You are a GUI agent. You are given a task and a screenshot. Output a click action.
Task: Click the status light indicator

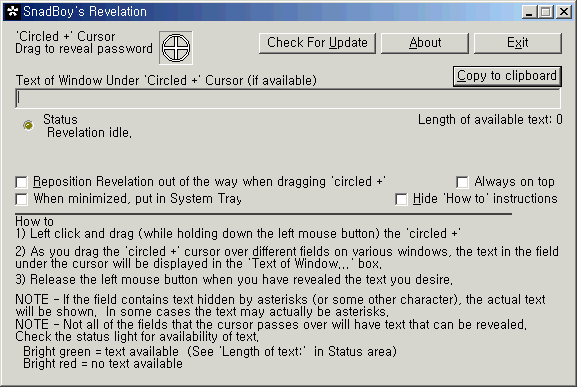click(28, 125)
